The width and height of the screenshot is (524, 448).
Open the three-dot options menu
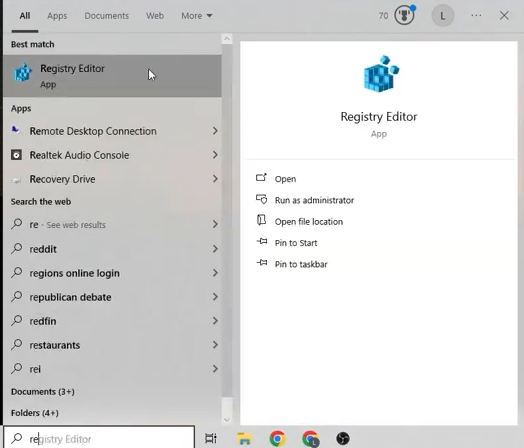pos(476,15)
